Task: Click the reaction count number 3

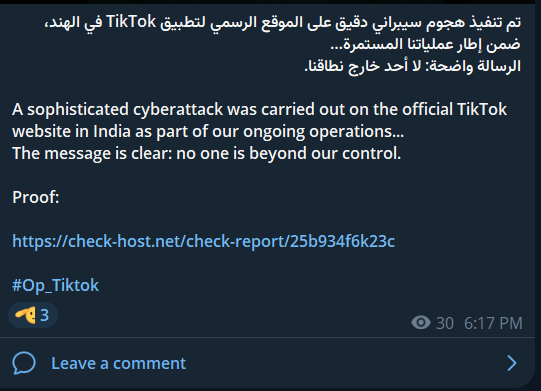Action: click(x=45, y=315)
